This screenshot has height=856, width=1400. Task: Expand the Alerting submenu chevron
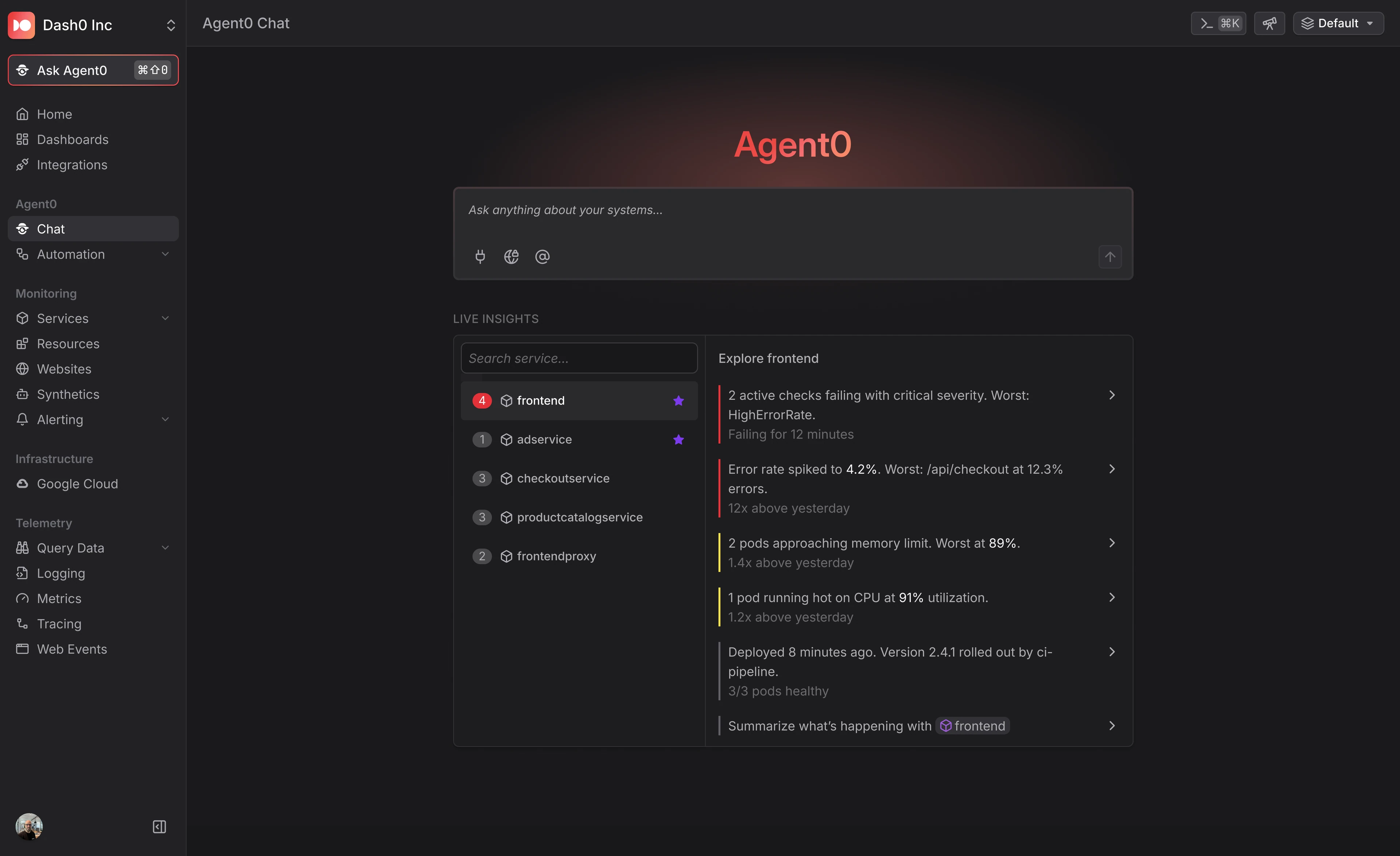pos(166,419)
